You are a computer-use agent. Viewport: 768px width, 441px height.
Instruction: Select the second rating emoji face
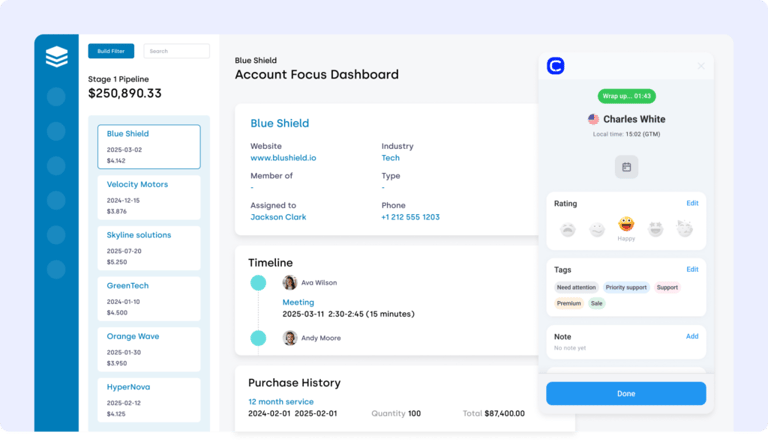[597, 229]
